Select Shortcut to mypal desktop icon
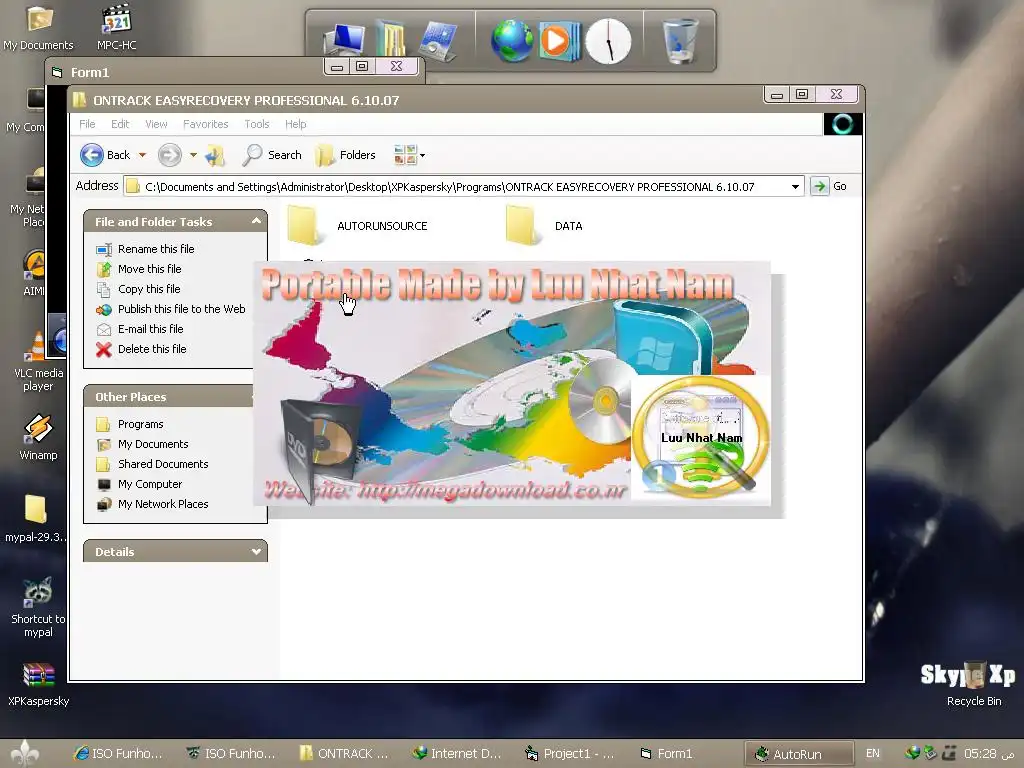Image resolution: width=1024 pixels, height=768 pixels. click(x=39, y=607)
